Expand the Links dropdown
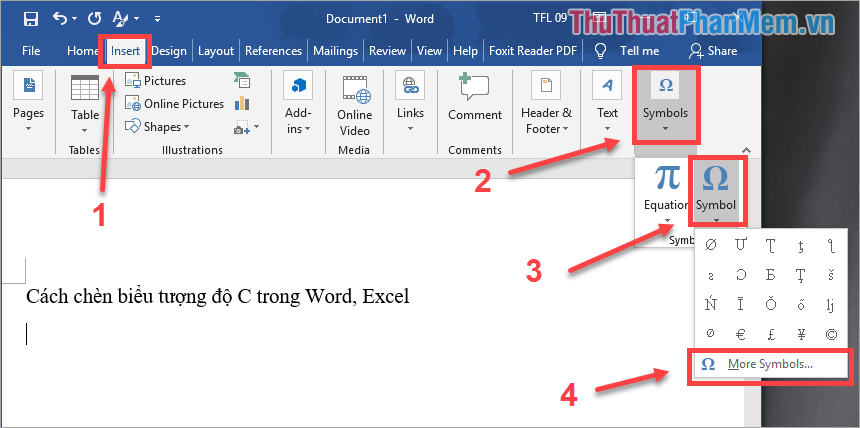 tap(410, 103)
